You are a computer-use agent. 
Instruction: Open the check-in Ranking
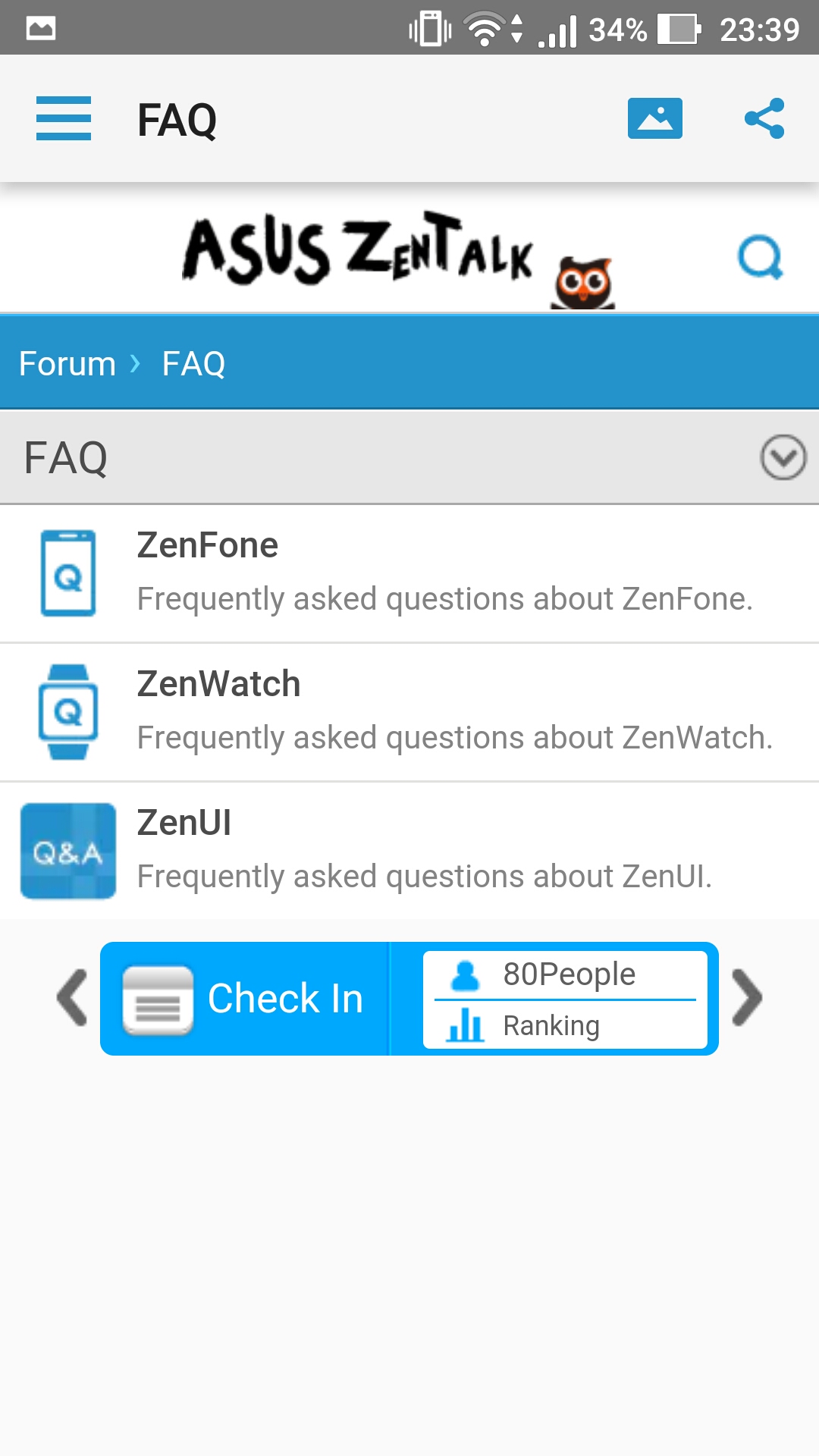pyautogui.click(x=566, y=1025)
